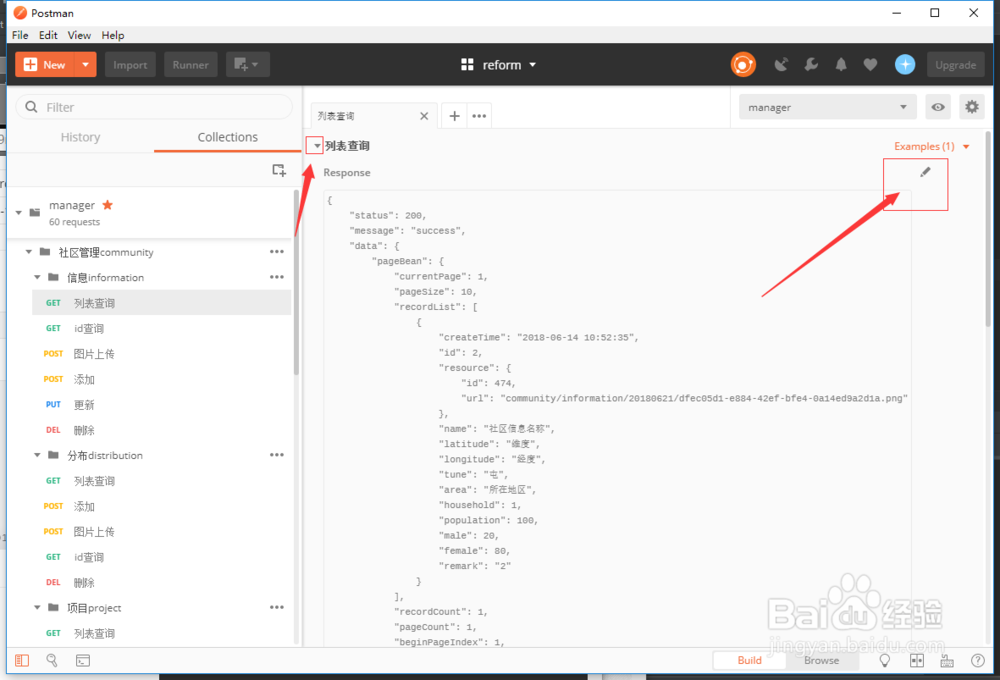Screen dimensions: 1000x680
Task: Open the File menu
Action: coord(19,35)
